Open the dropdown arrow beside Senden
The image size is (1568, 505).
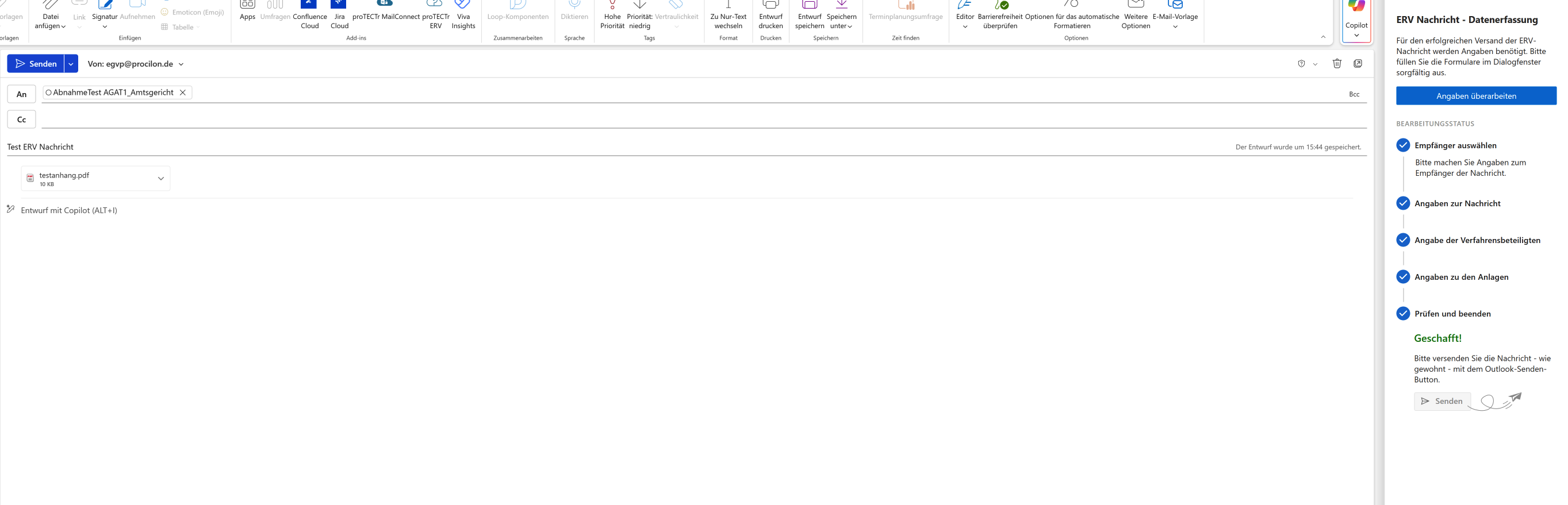pos(71,64)
